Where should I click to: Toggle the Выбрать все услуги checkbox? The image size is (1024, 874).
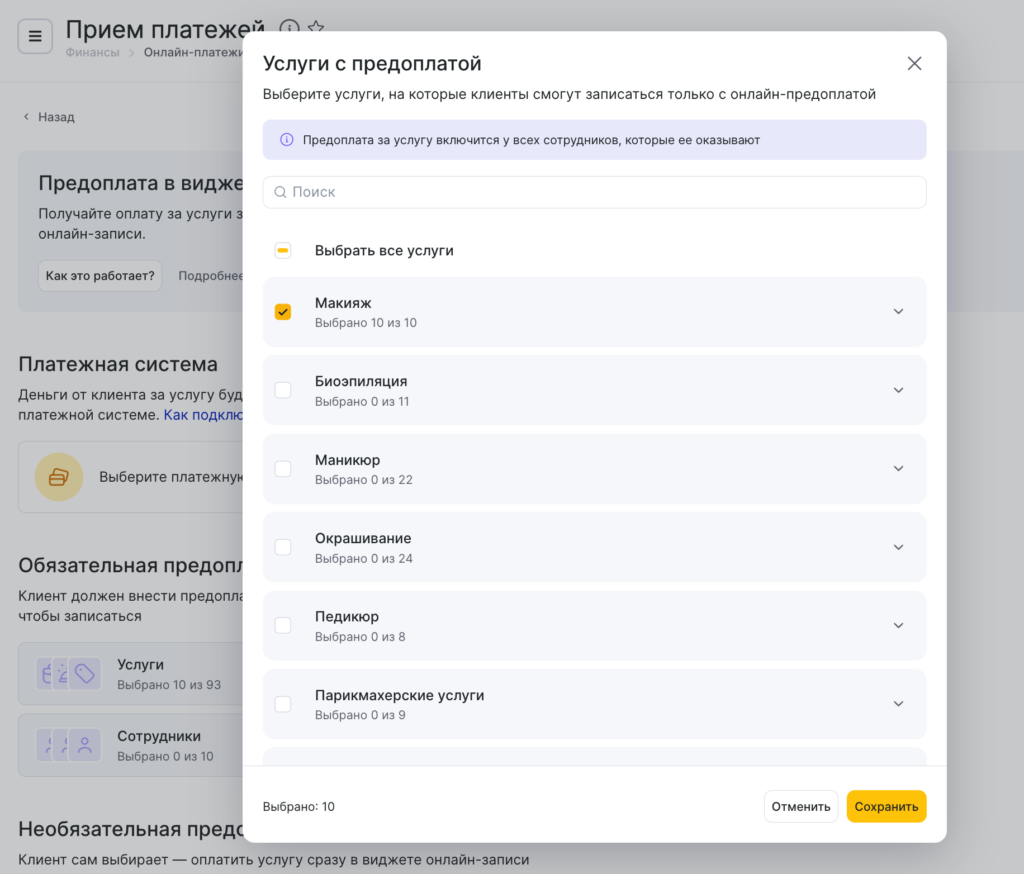(283, 251)
